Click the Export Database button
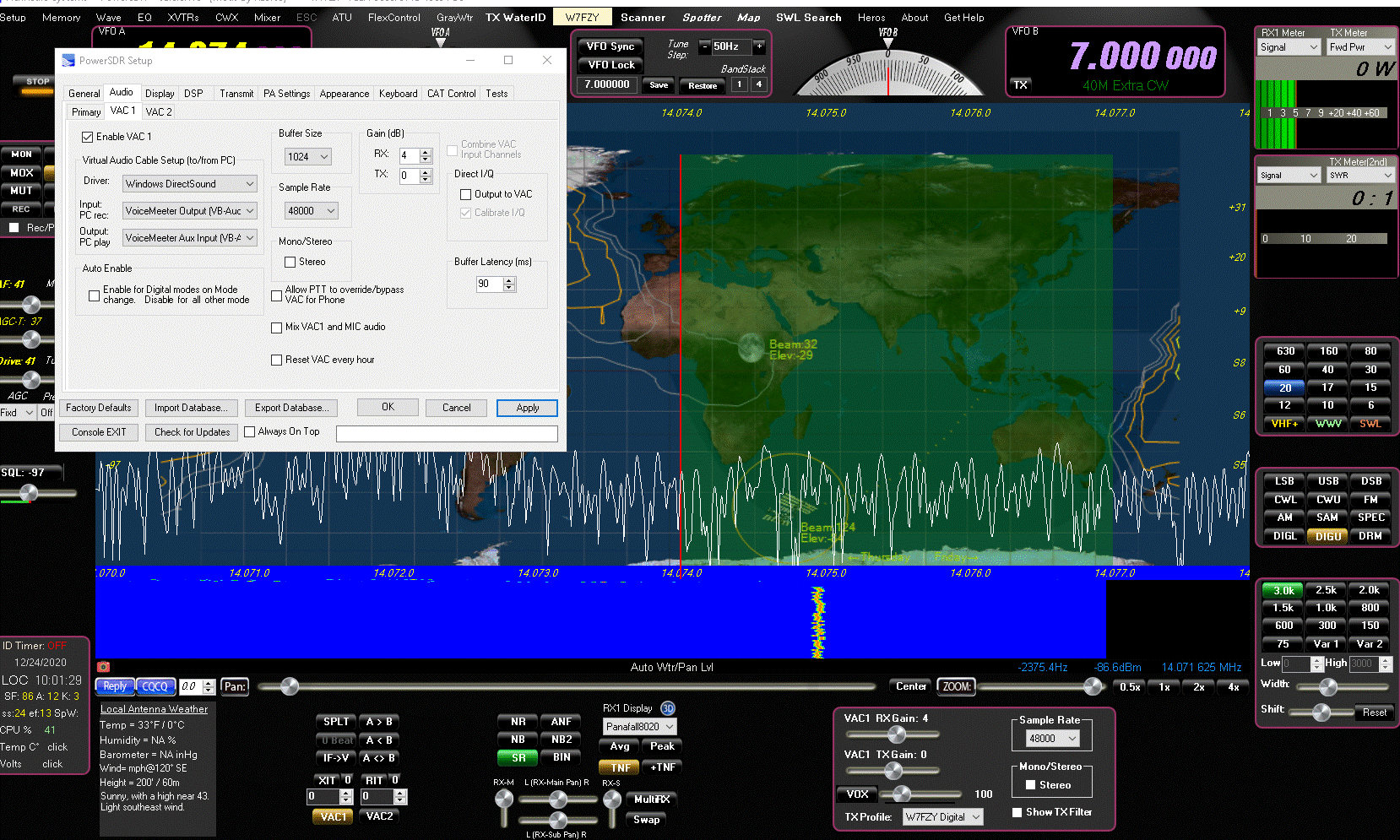1400x840 pixels. point(291,408)
